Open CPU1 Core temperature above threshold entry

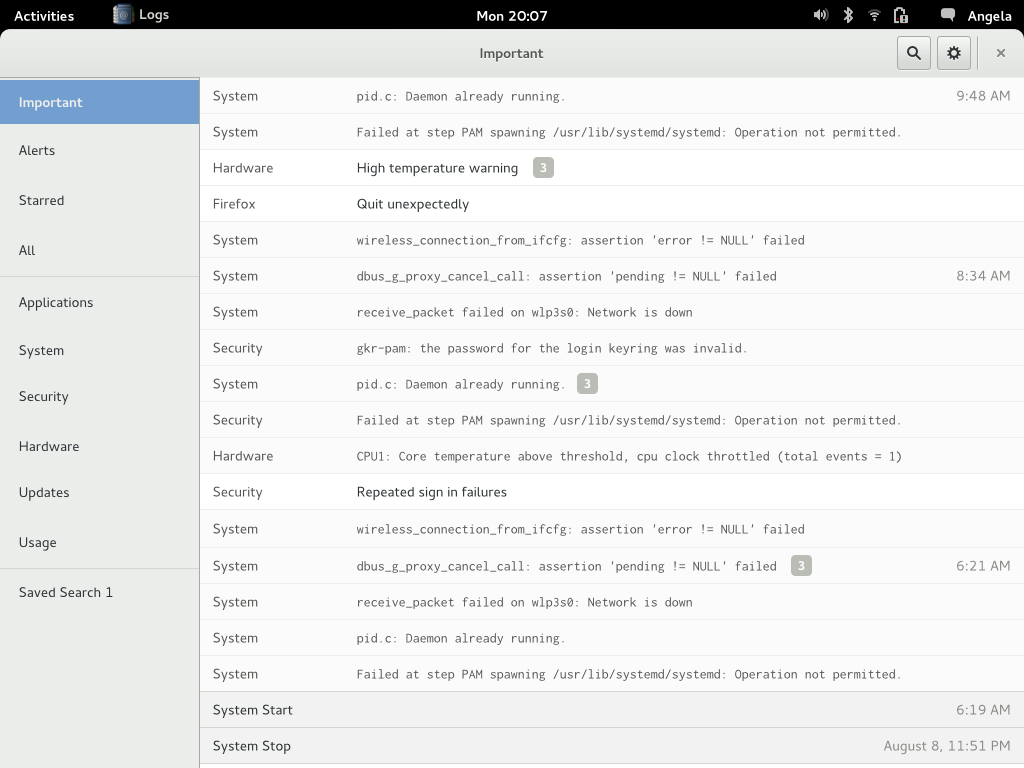tap(612, 456)
